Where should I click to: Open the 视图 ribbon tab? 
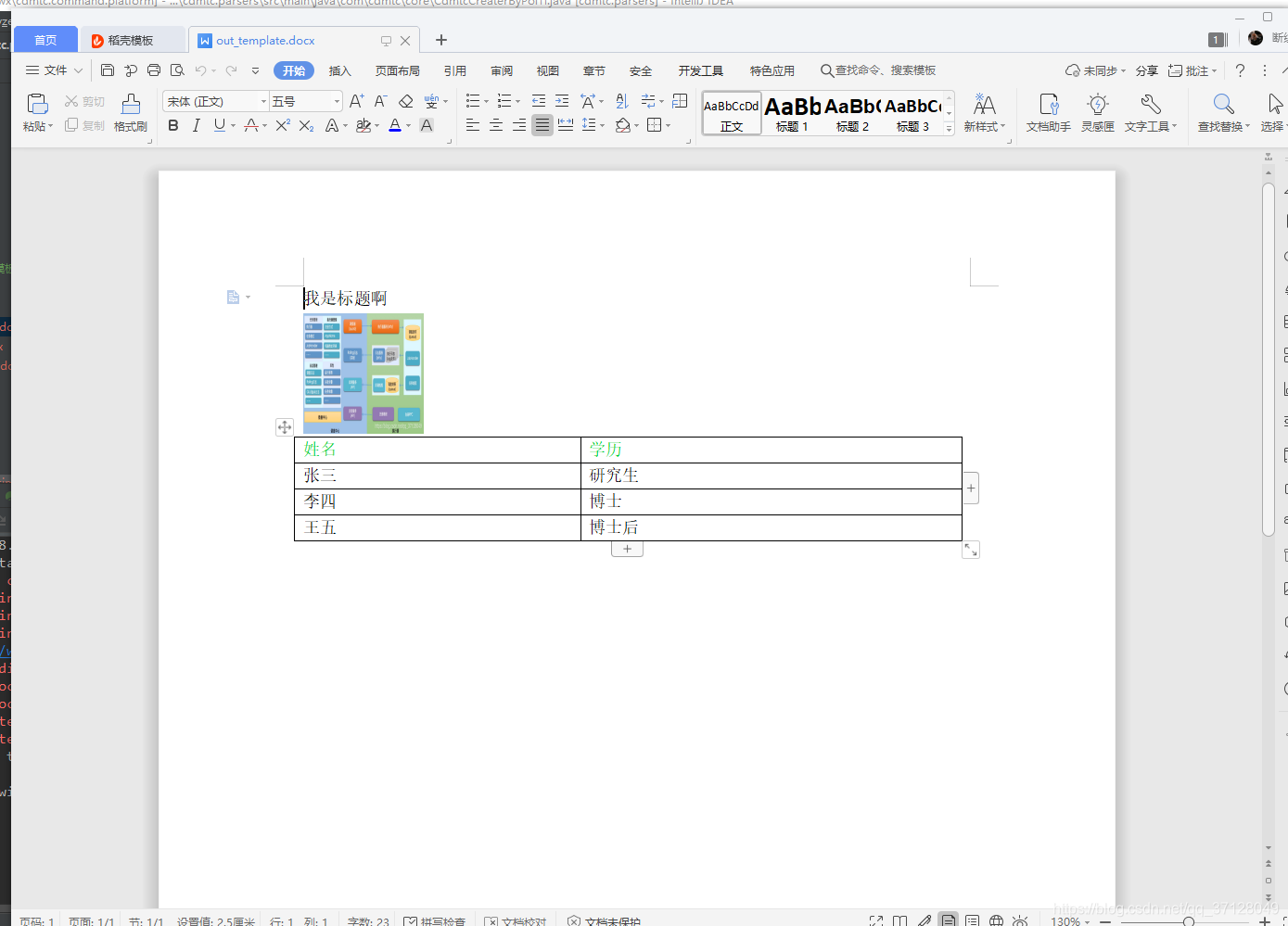click(x=548, y=70)
